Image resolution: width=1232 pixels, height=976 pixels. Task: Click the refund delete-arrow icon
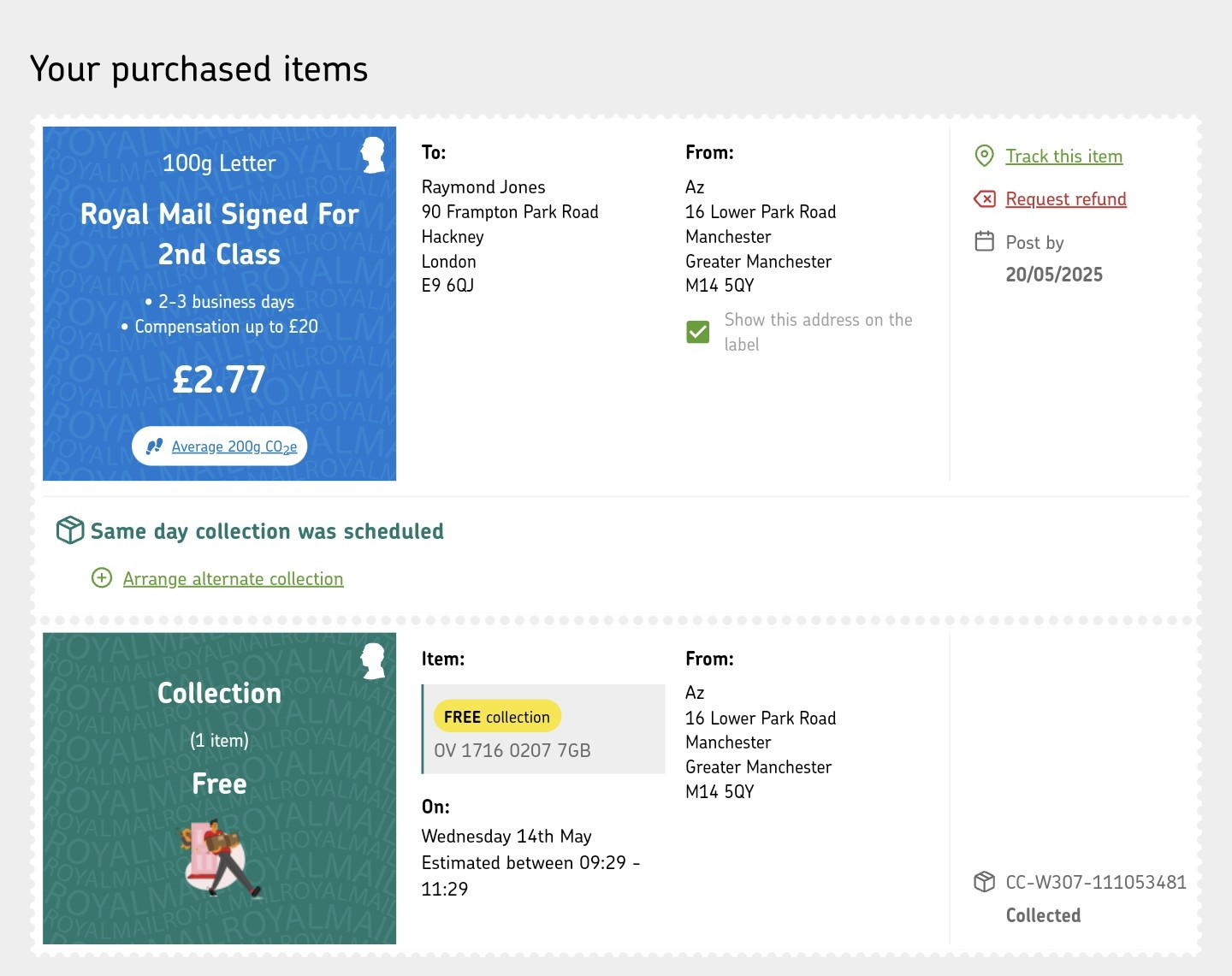985,199
